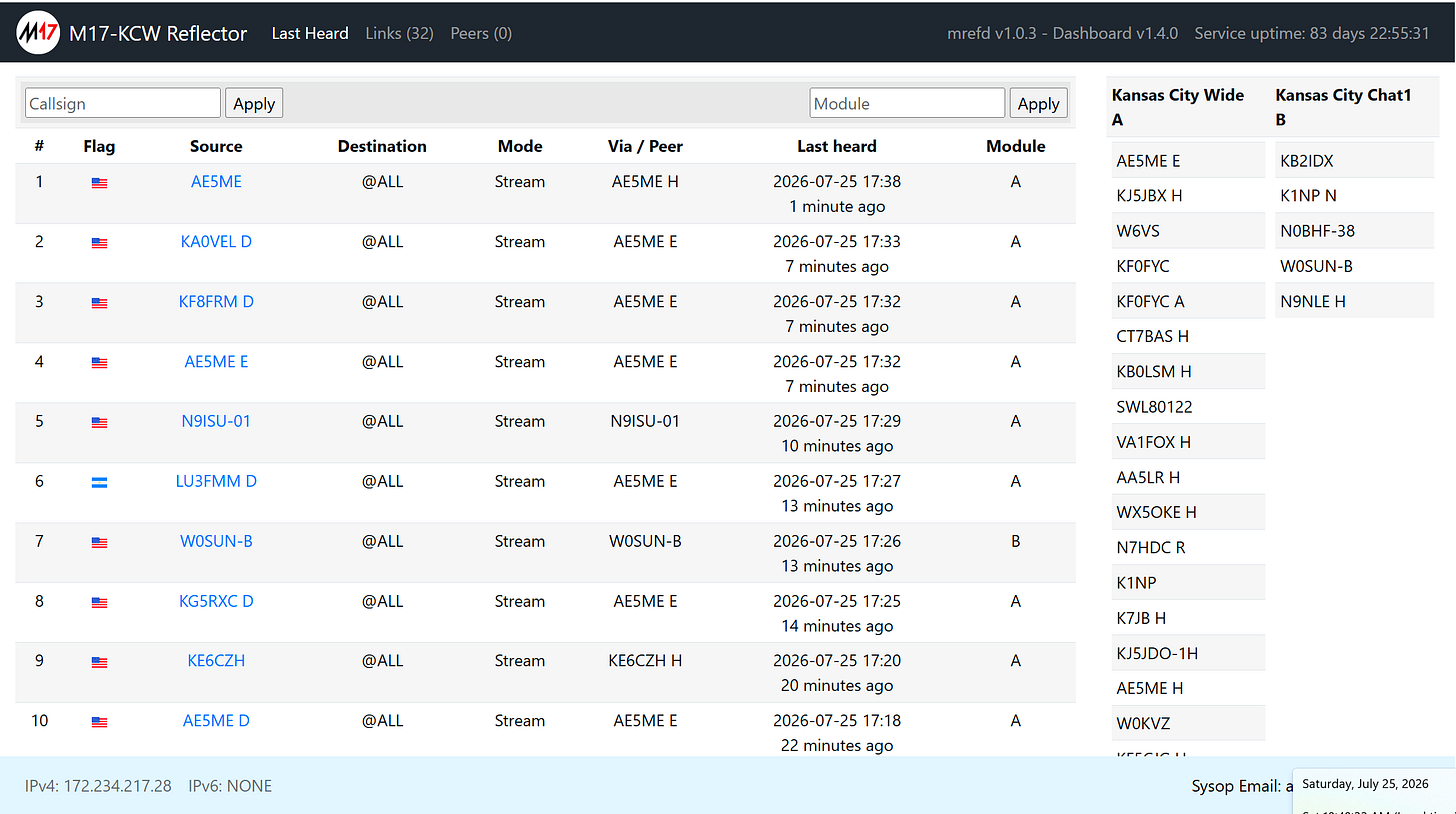The image size is (1456, 814).
Task: Select W6VS in module A list
Action: click(x=1188, y=231)
